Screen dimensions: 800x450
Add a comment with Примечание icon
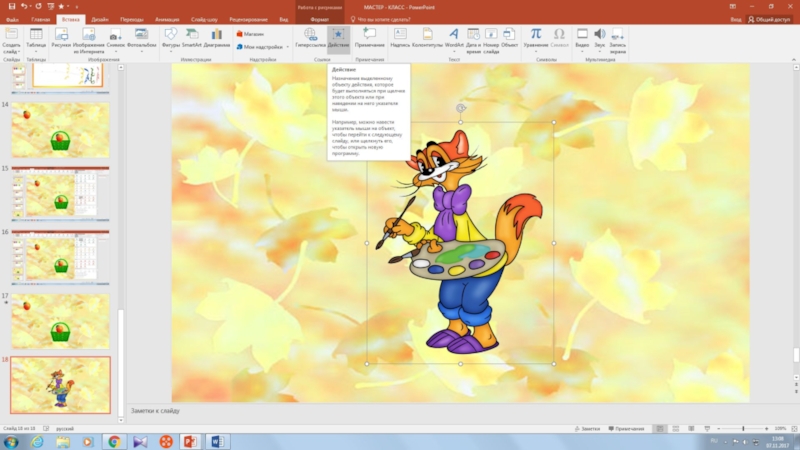click(369, 38)
